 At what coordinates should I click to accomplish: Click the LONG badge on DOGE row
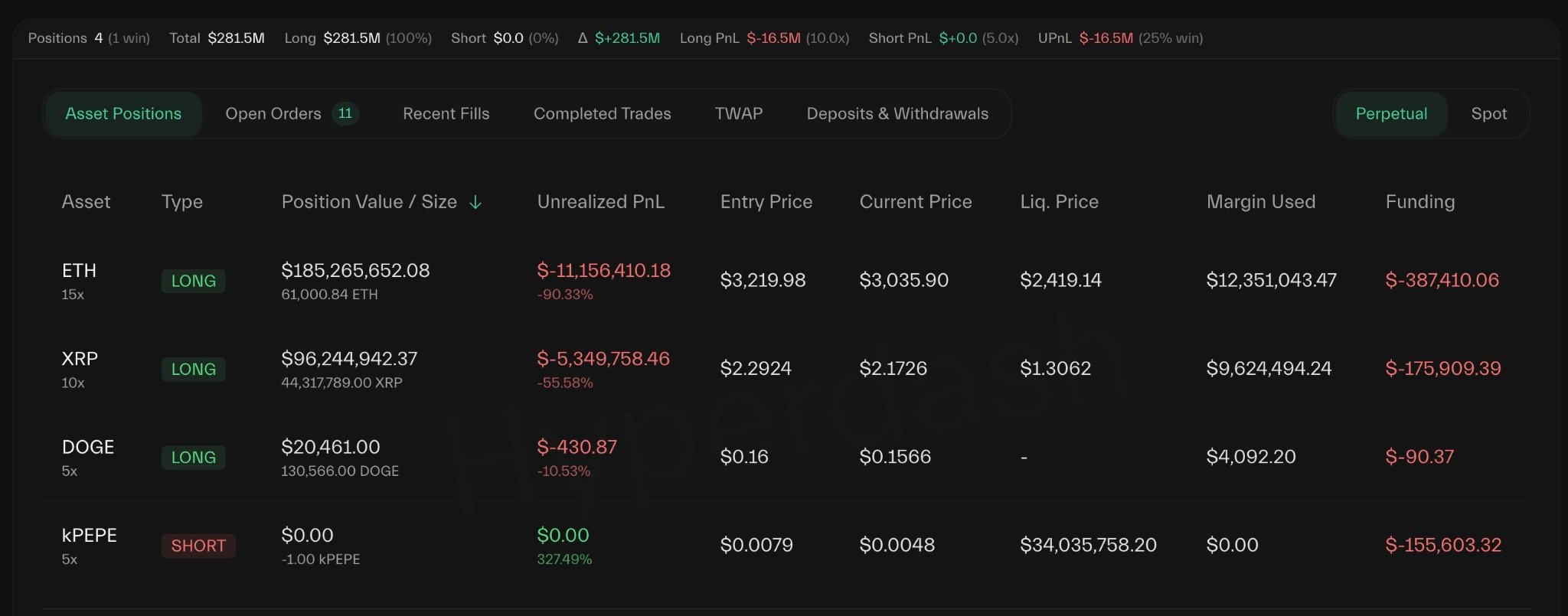[x=193, y=458]
